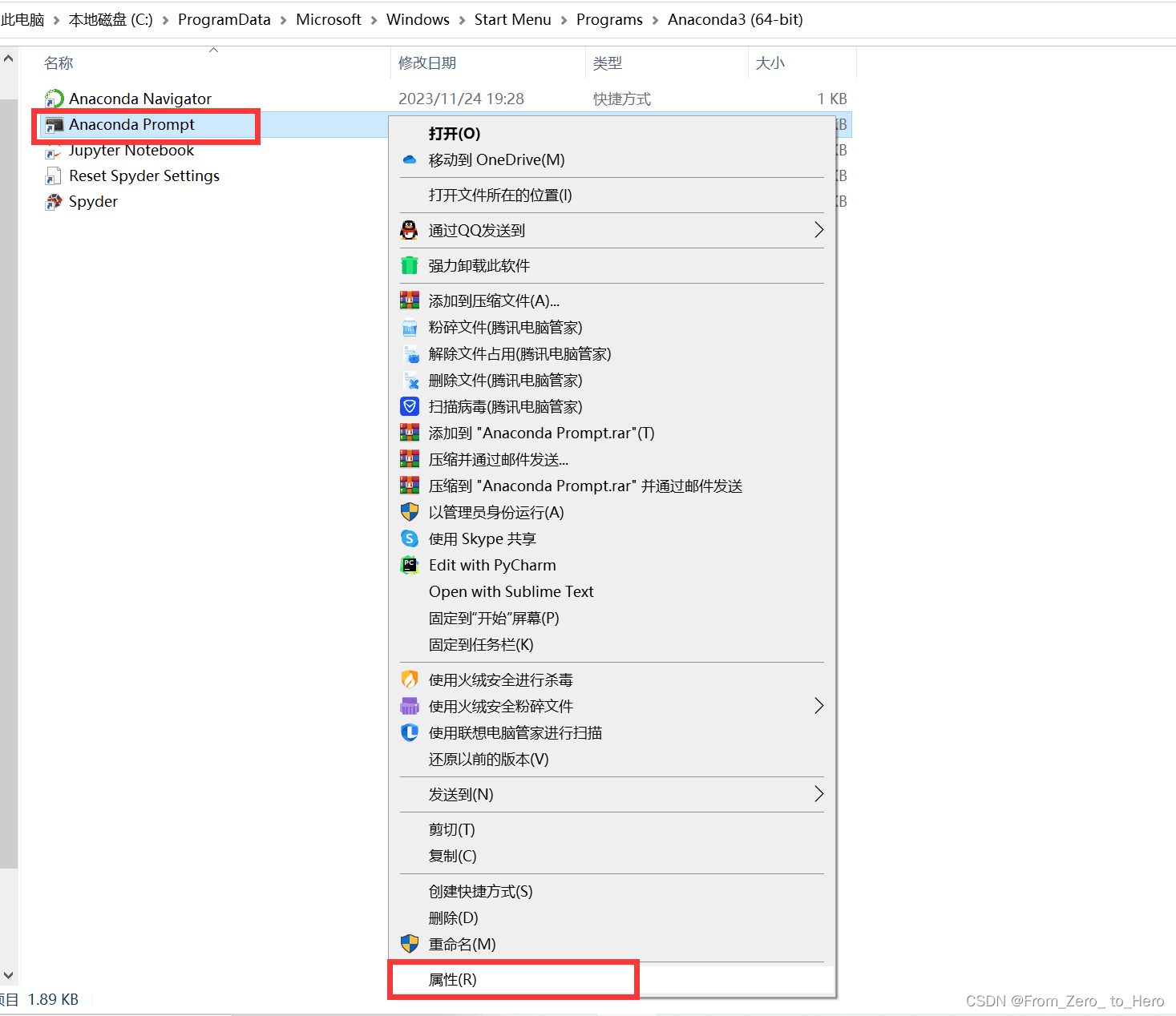This screenshot has height=1016, width=1176.
Task: Expand the 发送到(N) submenu arrow
Action: (818, 794)
